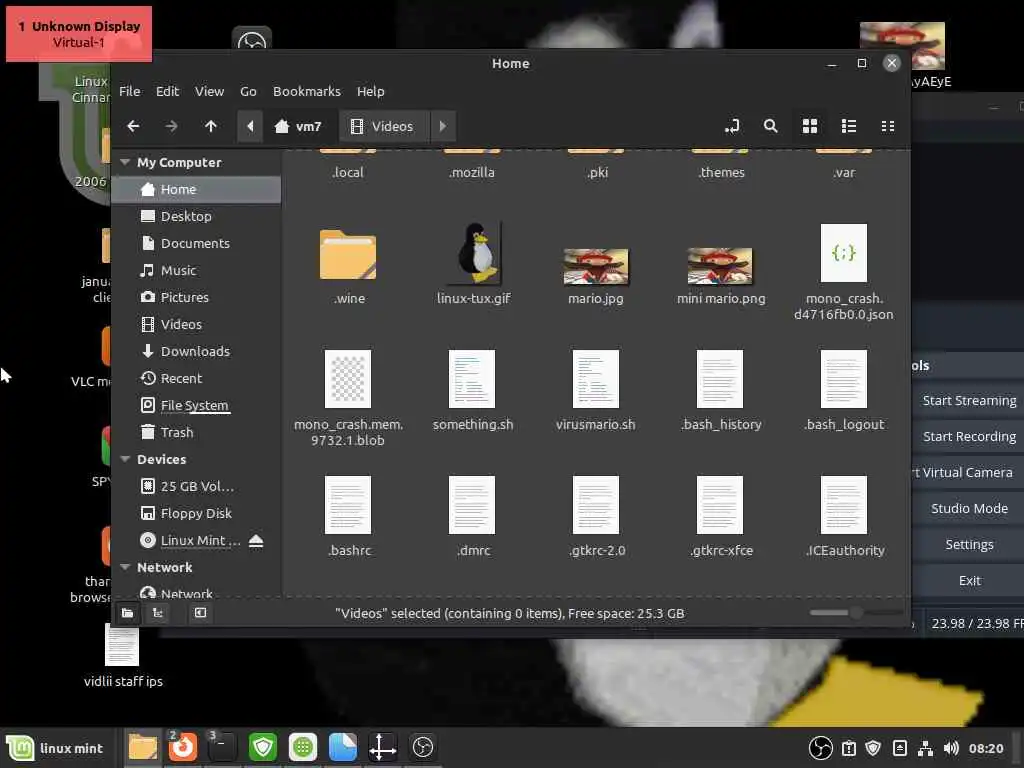This screenshot has height=768, width=1024.
Task: Select the virusmario.sh file
Action: 596,391
